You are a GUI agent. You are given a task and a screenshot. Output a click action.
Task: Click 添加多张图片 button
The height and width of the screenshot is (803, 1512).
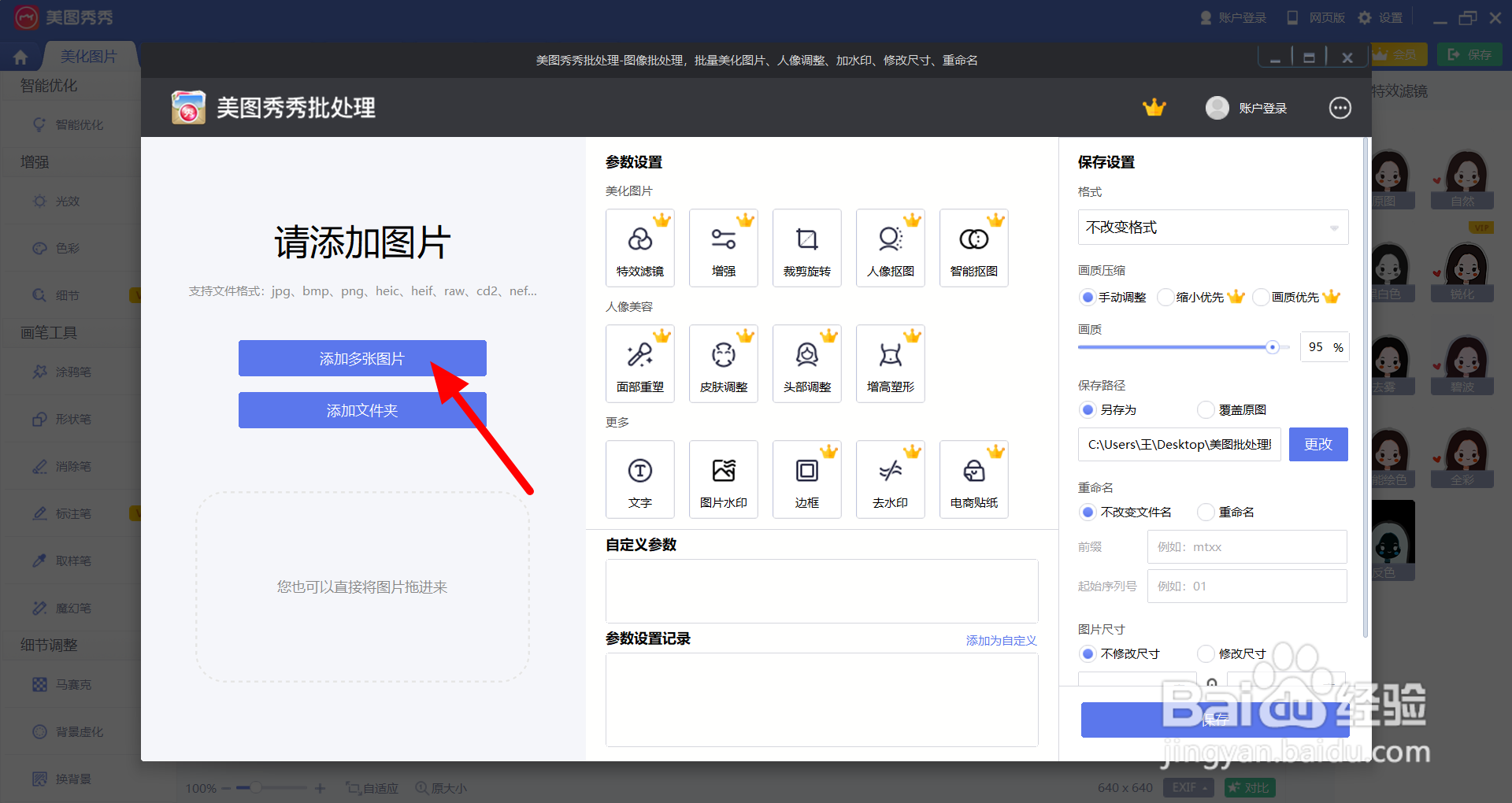[x=362, y=358]
